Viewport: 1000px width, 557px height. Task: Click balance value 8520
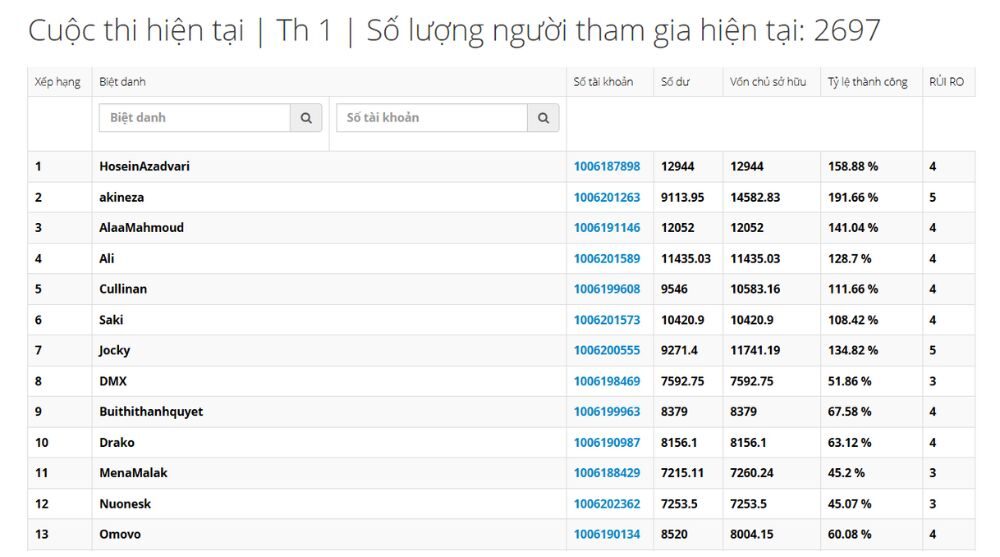point(674,534)
